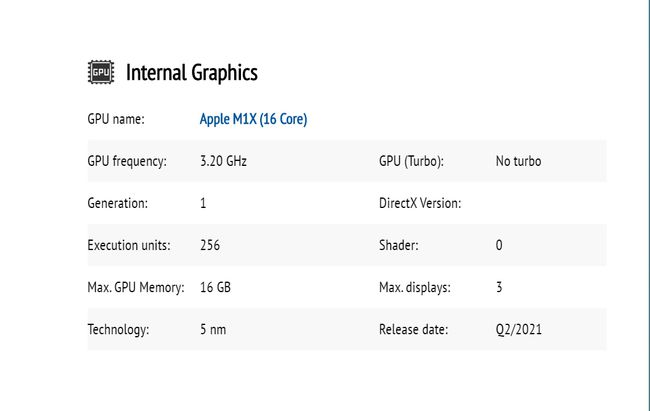The width and height of the screenshot is (650, 411).
Task: Select the Q2/2021 release date value
Action: [519, 329]
